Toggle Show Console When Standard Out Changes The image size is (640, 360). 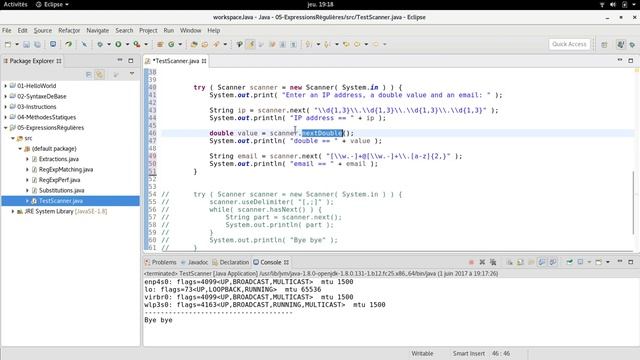[542, 262]
